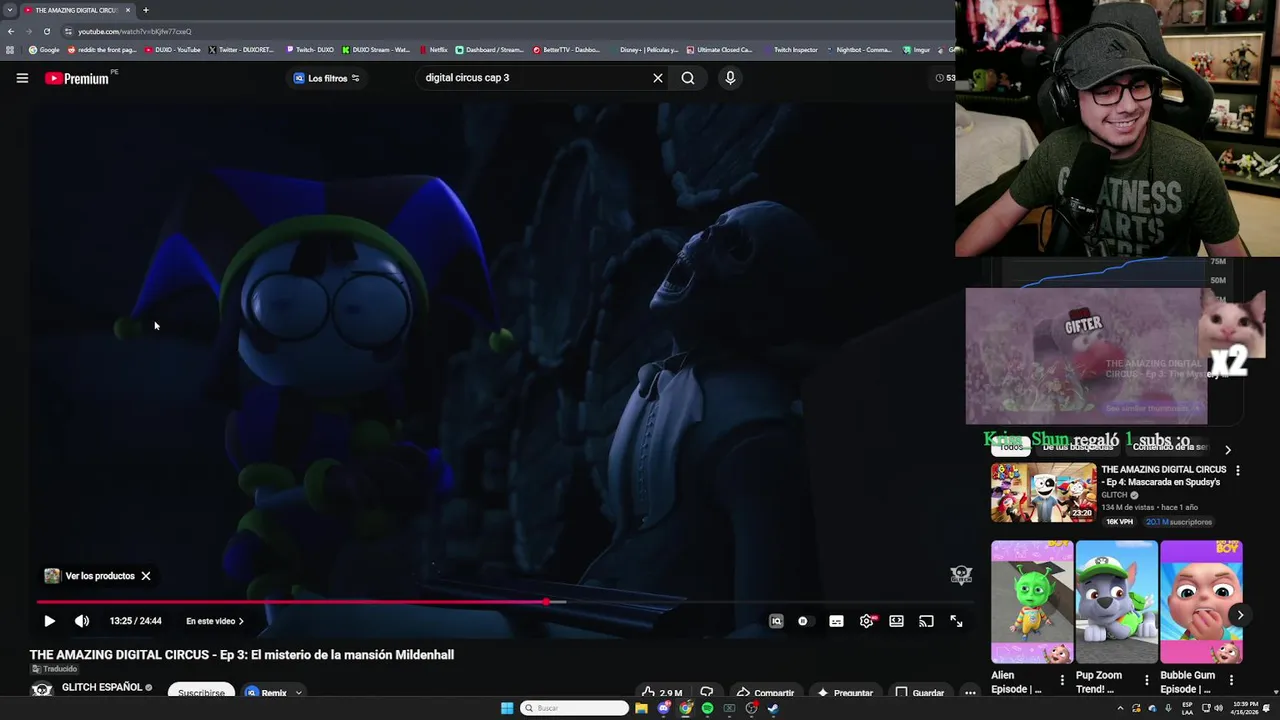Open Pup Zoom Trend short
The image size is (1280, 720).
coord(1116,602)
